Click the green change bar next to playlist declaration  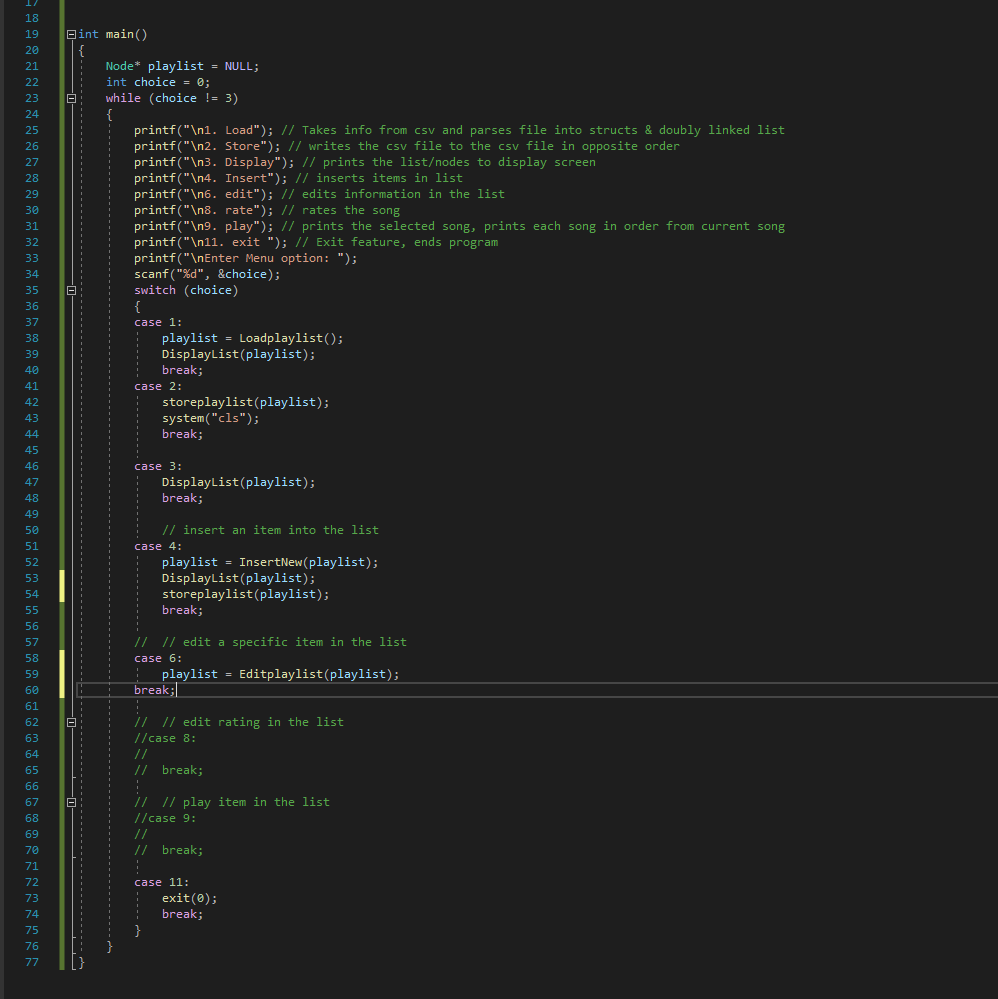tap(62, 65)
